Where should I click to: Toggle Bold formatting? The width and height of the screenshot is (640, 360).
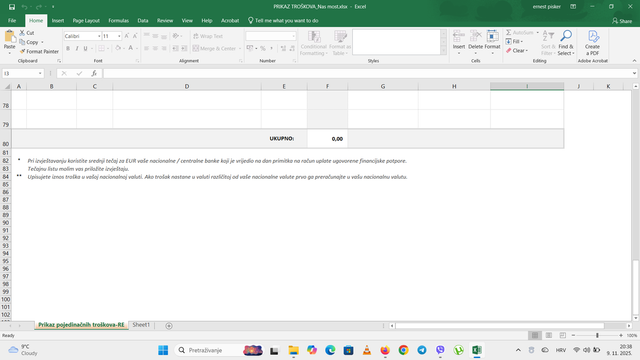[x=68, y=48]
